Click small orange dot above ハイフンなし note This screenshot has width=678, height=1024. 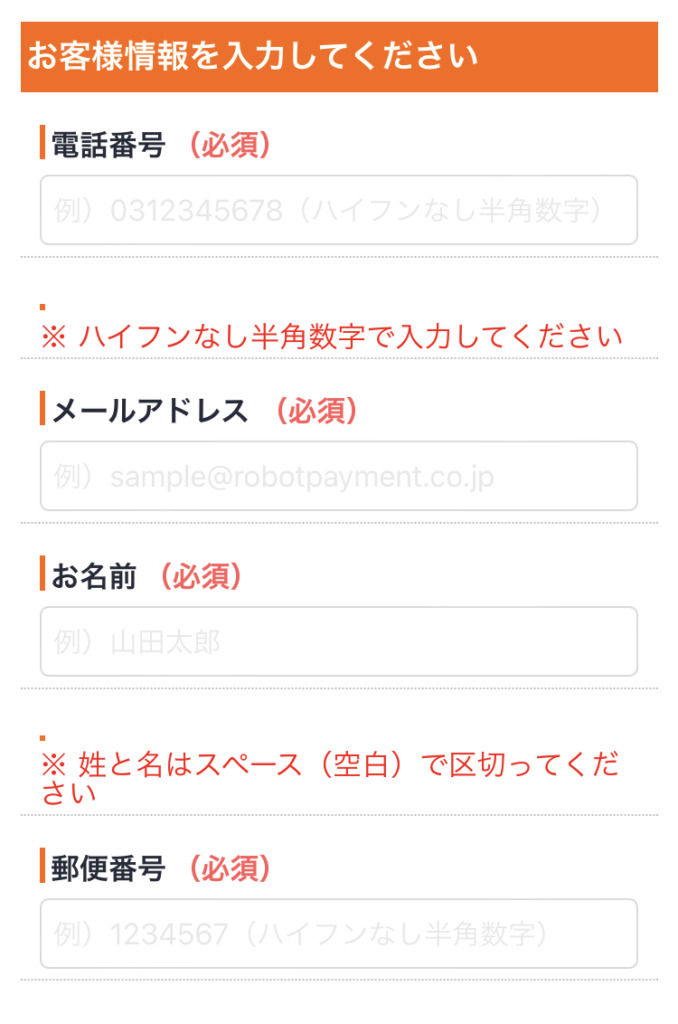click(42, 306)
